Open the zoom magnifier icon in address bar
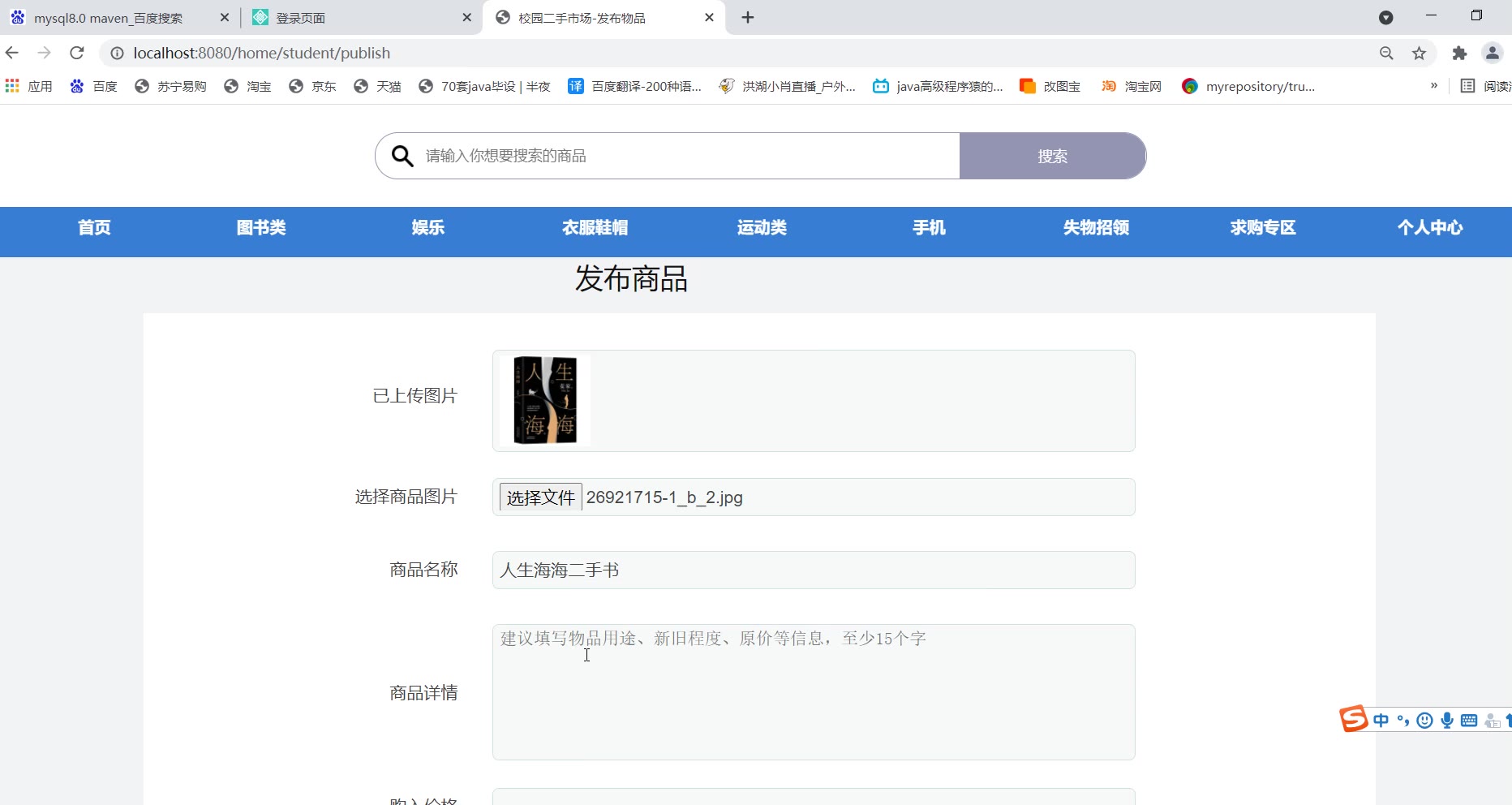Image resolution: width=1512 pixels, height=805 pixels. pyautogui.click(x=1386, y=53)
